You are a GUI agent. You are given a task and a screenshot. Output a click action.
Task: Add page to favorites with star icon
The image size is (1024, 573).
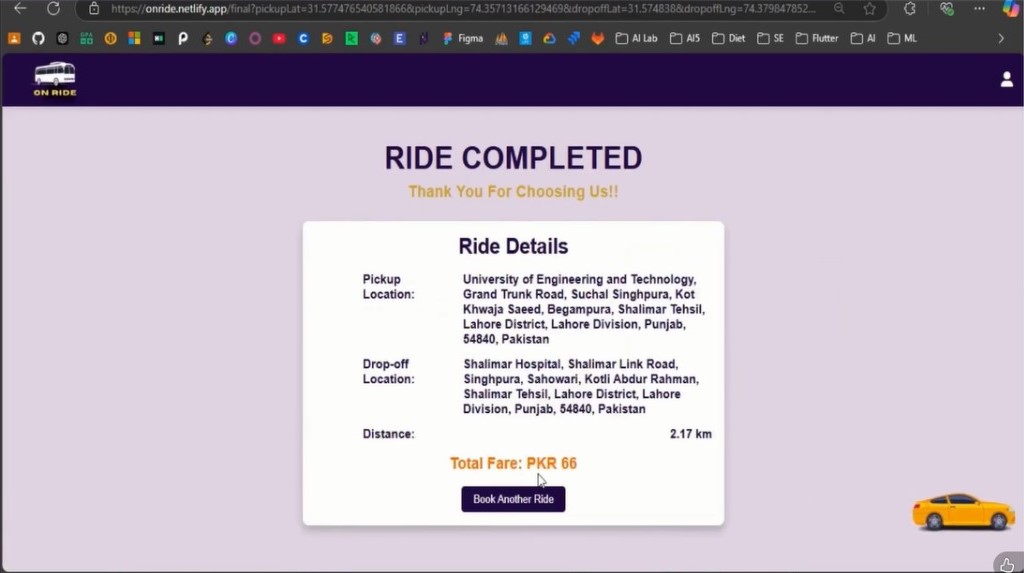[869, 9]
